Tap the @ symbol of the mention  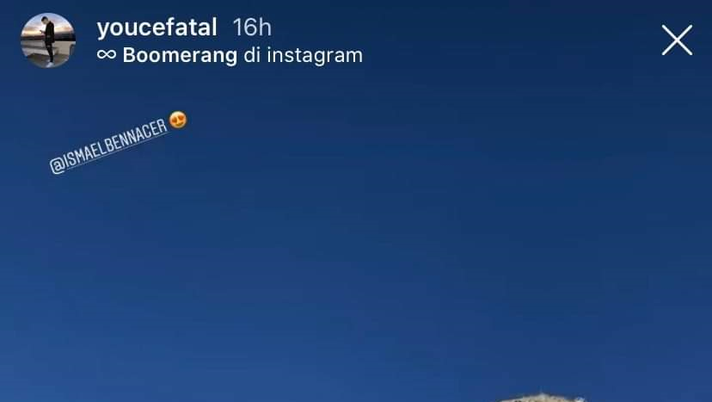(x=57, y=166)
